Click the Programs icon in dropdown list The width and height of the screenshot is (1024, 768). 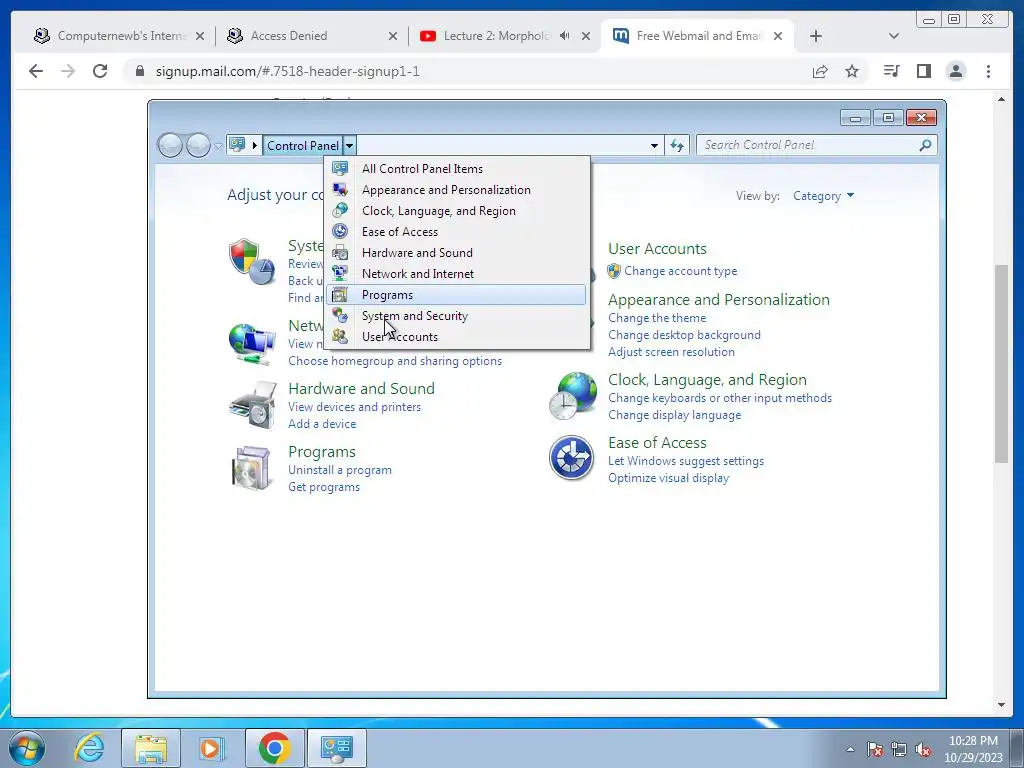point(340,295)
